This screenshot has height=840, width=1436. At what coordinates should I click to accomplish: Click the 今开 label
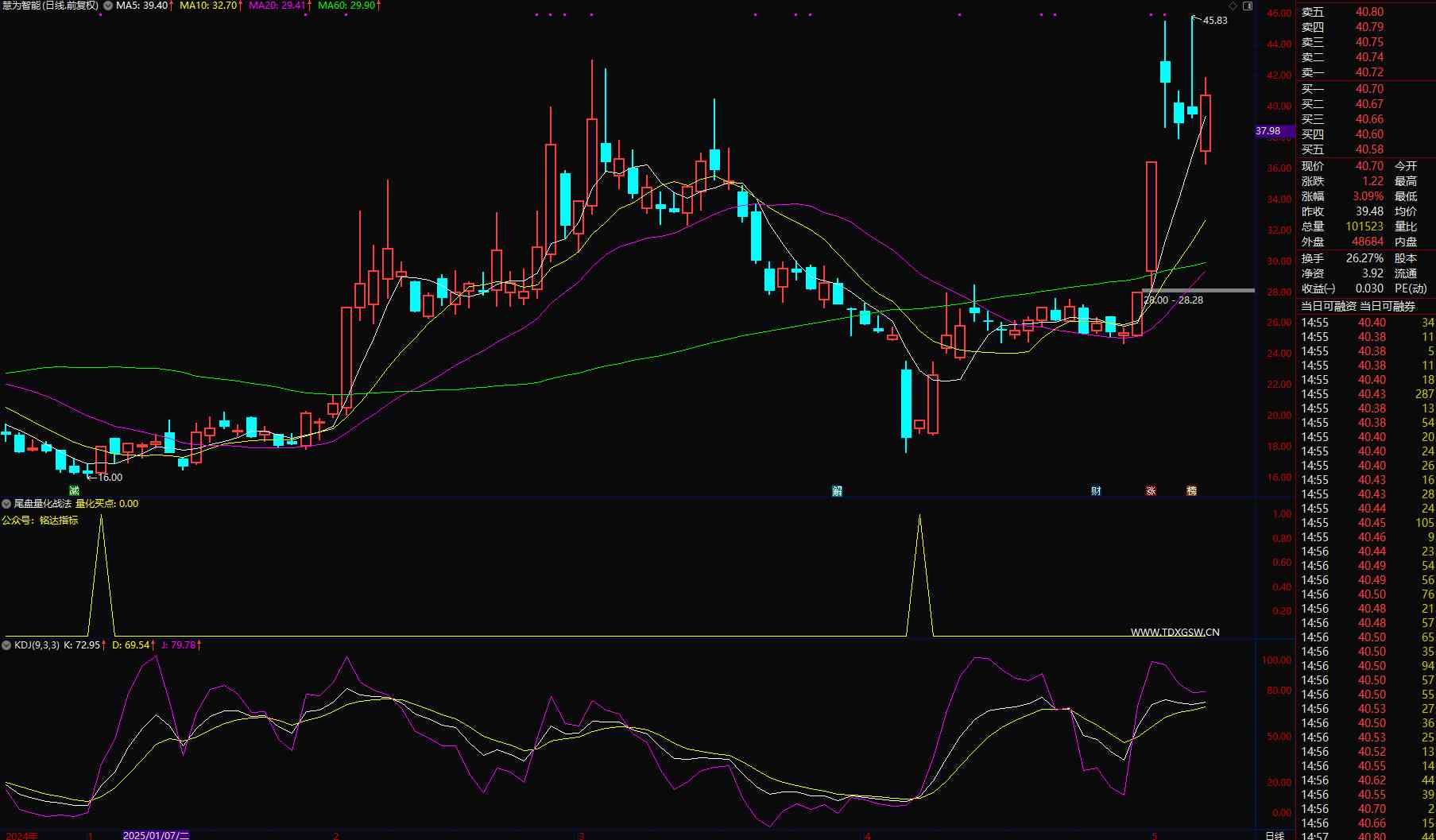(x=1406, y=166)
